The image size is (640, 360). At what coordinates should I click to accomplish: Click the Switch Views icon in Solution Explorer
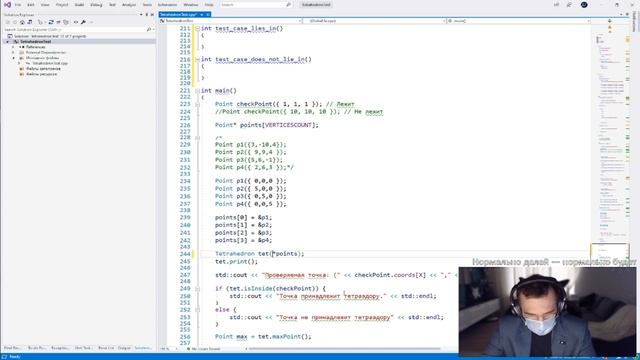[x=30, y=22]
